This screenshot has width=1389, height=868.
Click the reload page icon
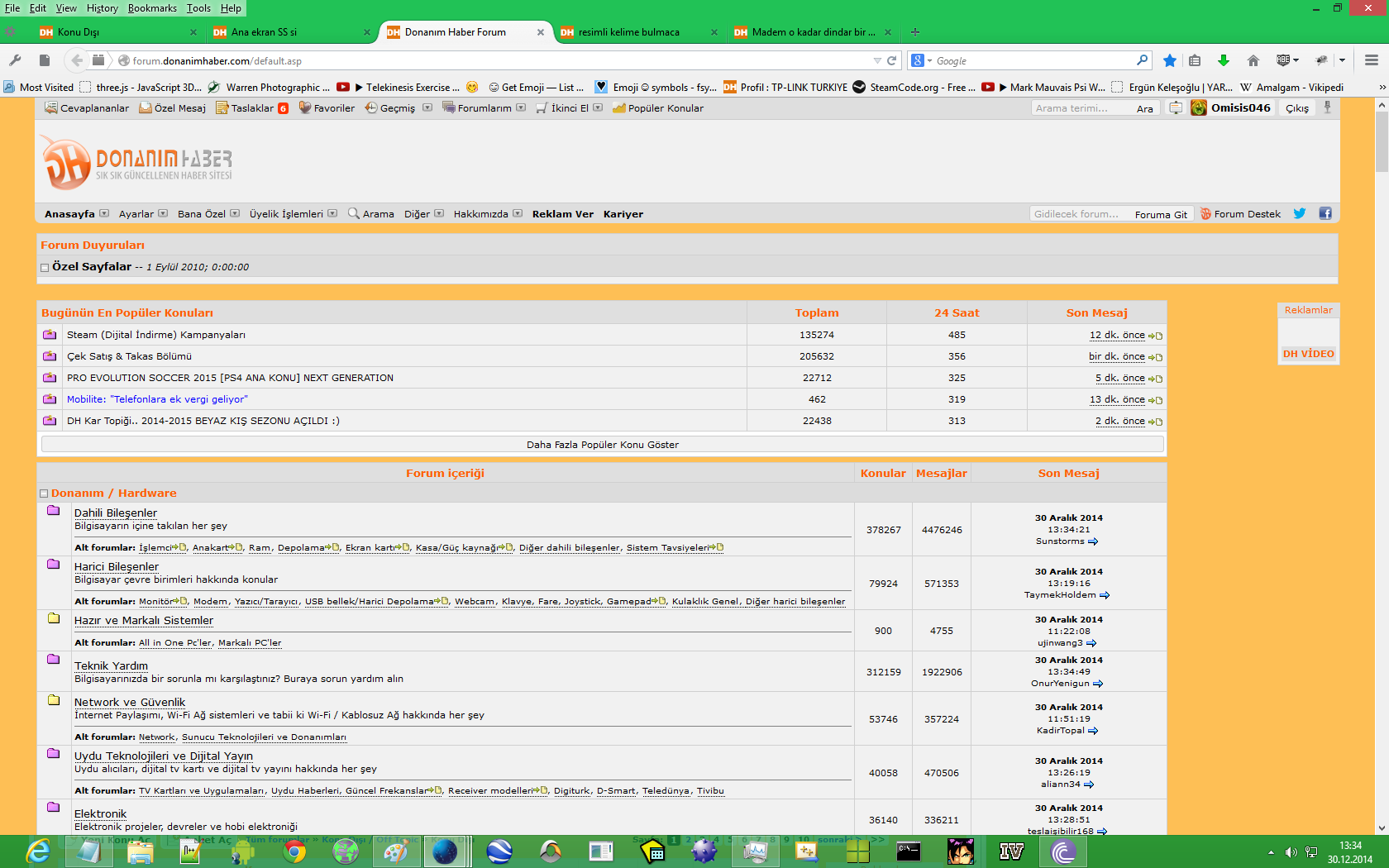[x=892, y=60]
